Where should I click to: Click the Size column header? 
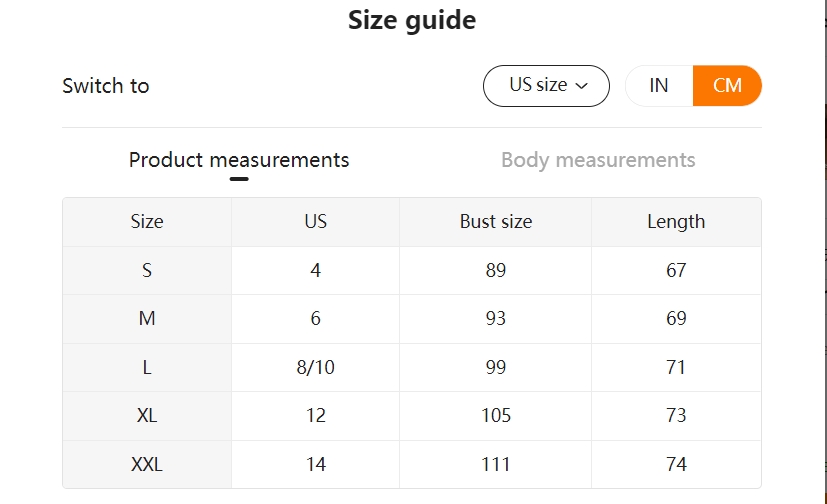pos(147,222)
